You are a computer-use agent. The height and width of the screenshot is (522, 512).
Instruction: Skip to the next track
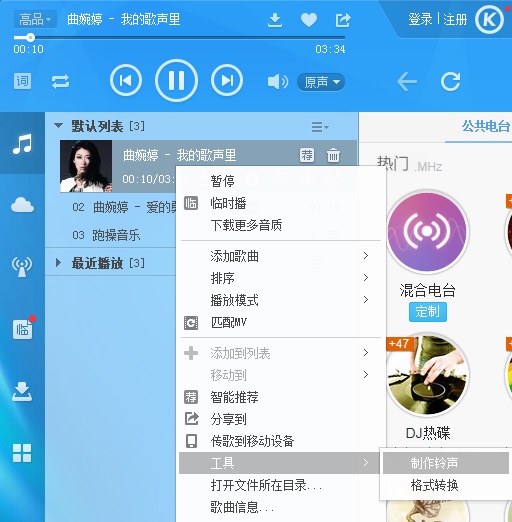[227, 80]
